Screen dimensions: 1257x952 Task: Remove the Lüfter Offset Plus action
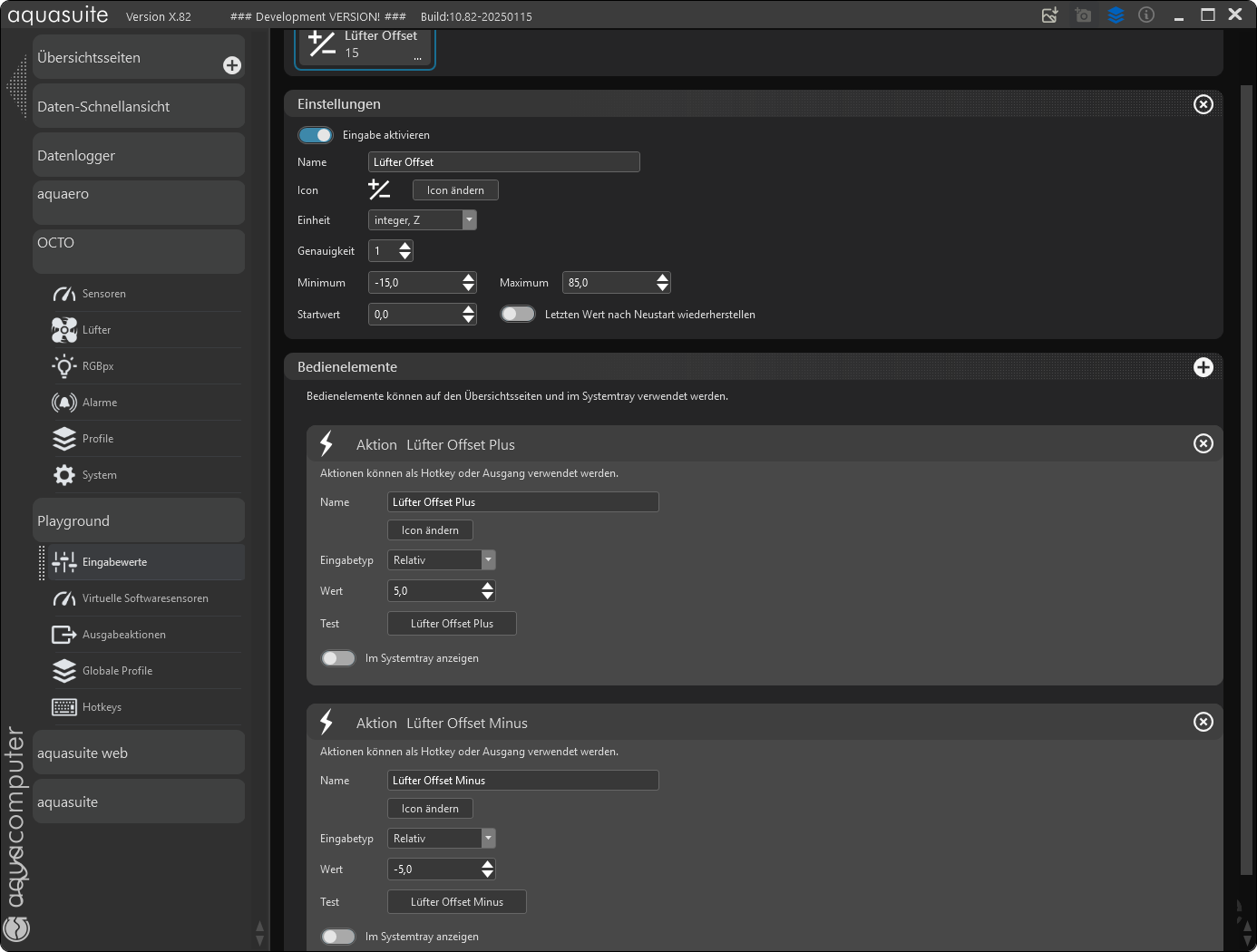click(x=1203, y=443)
